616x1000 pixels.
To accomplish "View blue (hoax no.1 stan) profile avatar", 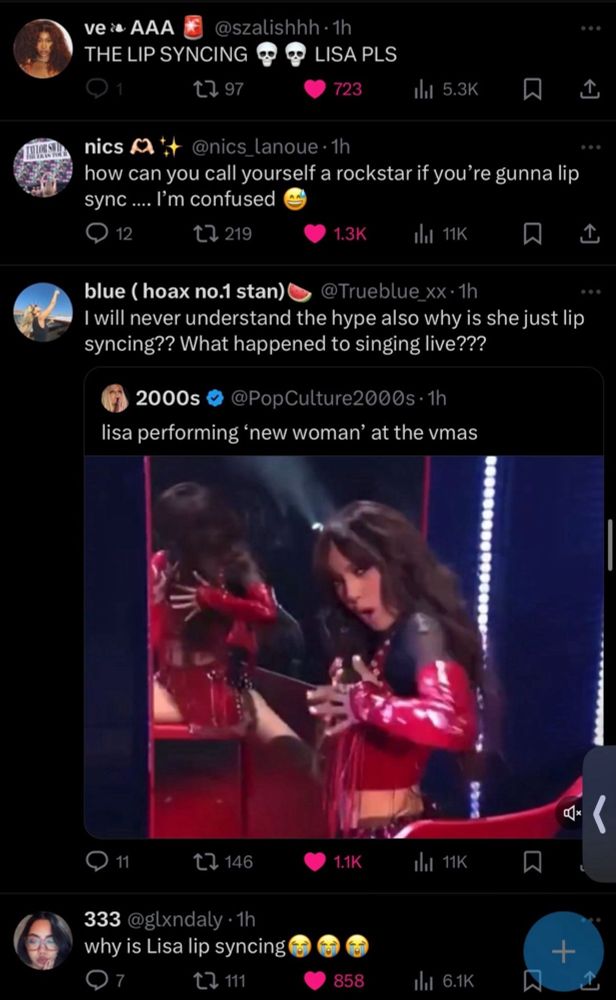I will pos(43,312).
